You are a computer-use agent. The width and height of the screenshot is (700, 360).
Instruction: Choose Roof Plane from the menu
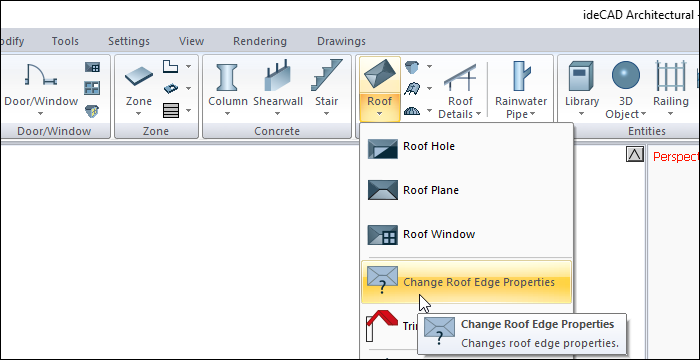coord(431,190)
